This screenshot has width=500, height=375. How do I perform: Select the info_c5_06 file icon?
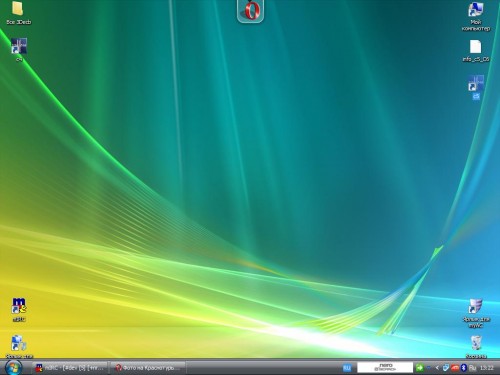pyautogui.click(x=476, y=47)
